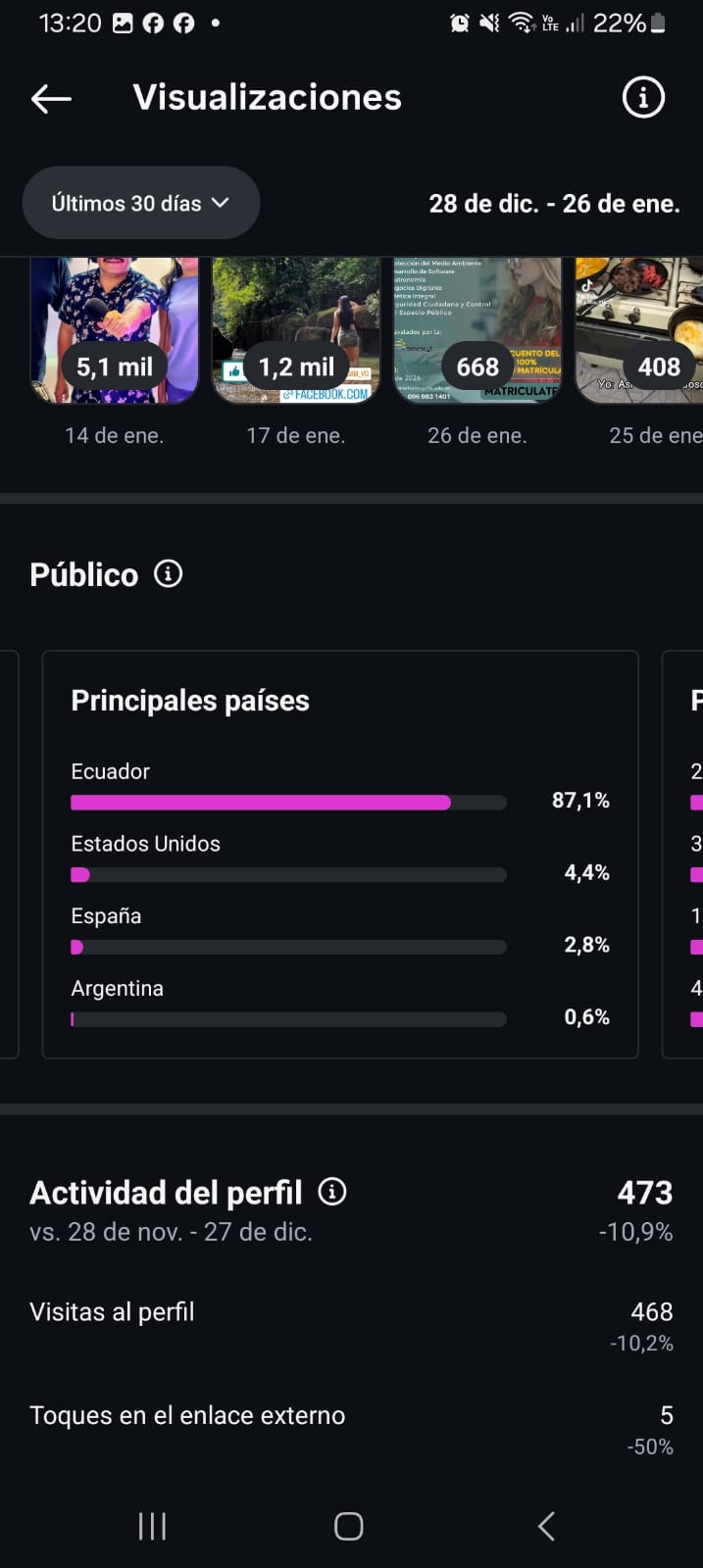Tap the Público info icon
Screen dimensions: 703x1568
coord(168,574)
